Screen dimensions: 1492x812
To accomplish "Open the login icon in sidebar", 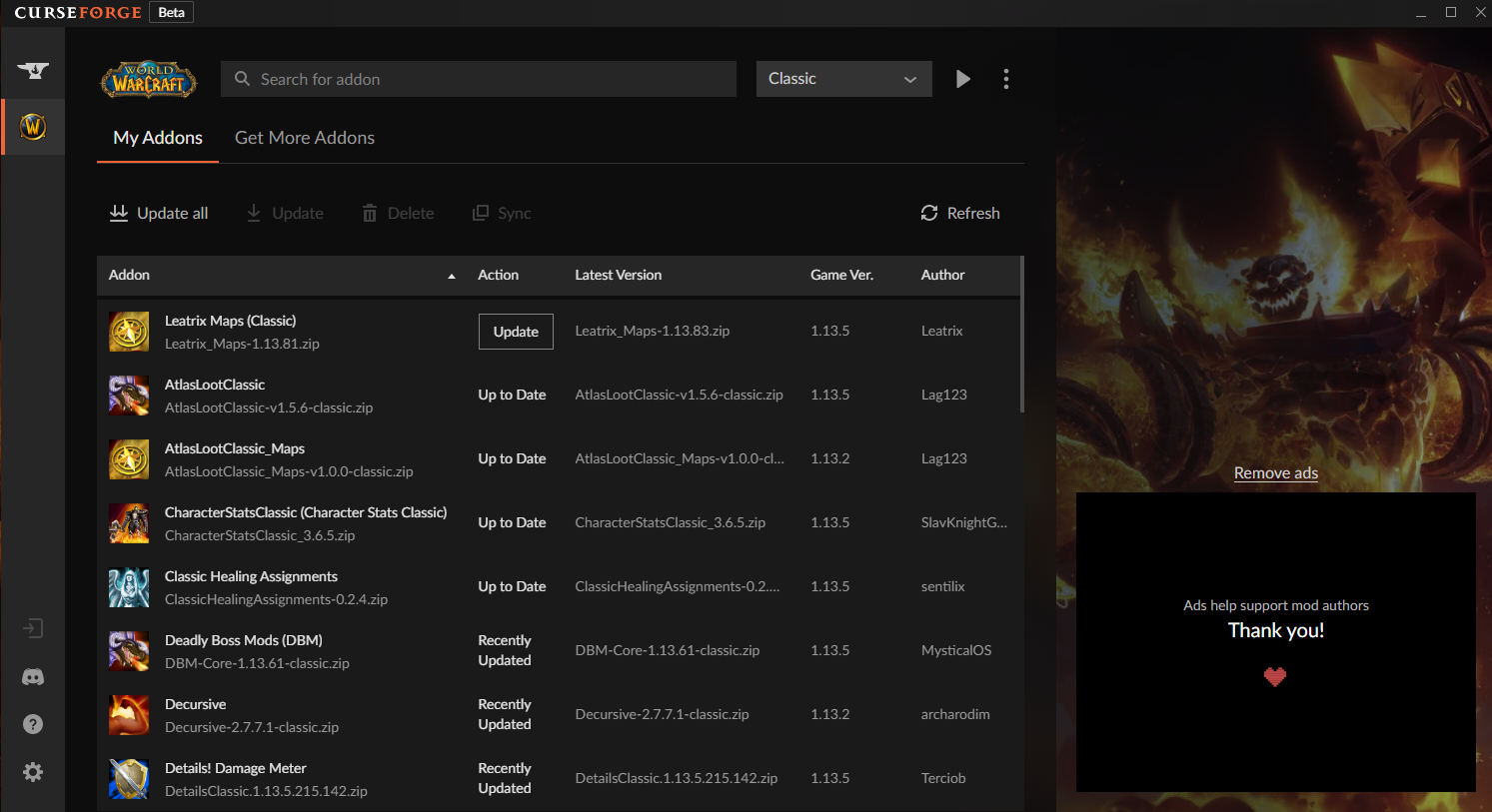I will click(33, 628).
